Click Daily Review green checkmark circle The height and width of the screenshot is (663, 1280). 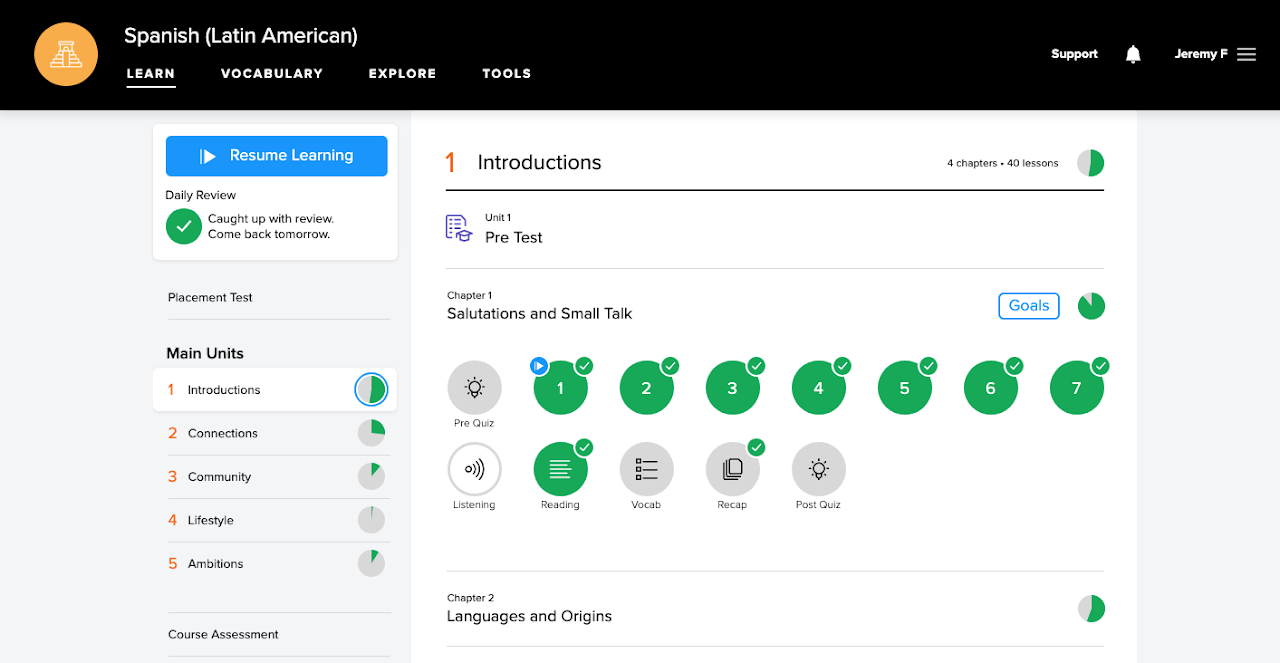pyautogui.click(x=184, y=226)
